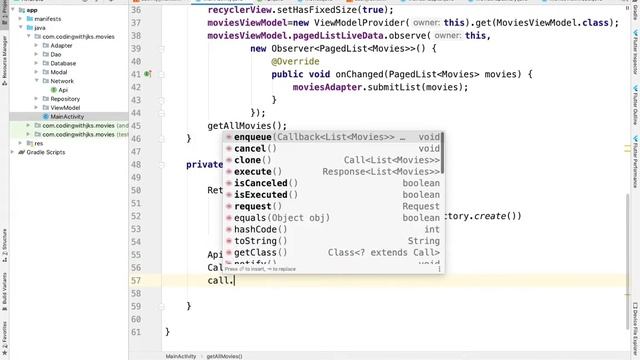The width and height of the screenshot is (640, 360).
Task: Expand the Adapter package
Action: [x=36, y=45]
